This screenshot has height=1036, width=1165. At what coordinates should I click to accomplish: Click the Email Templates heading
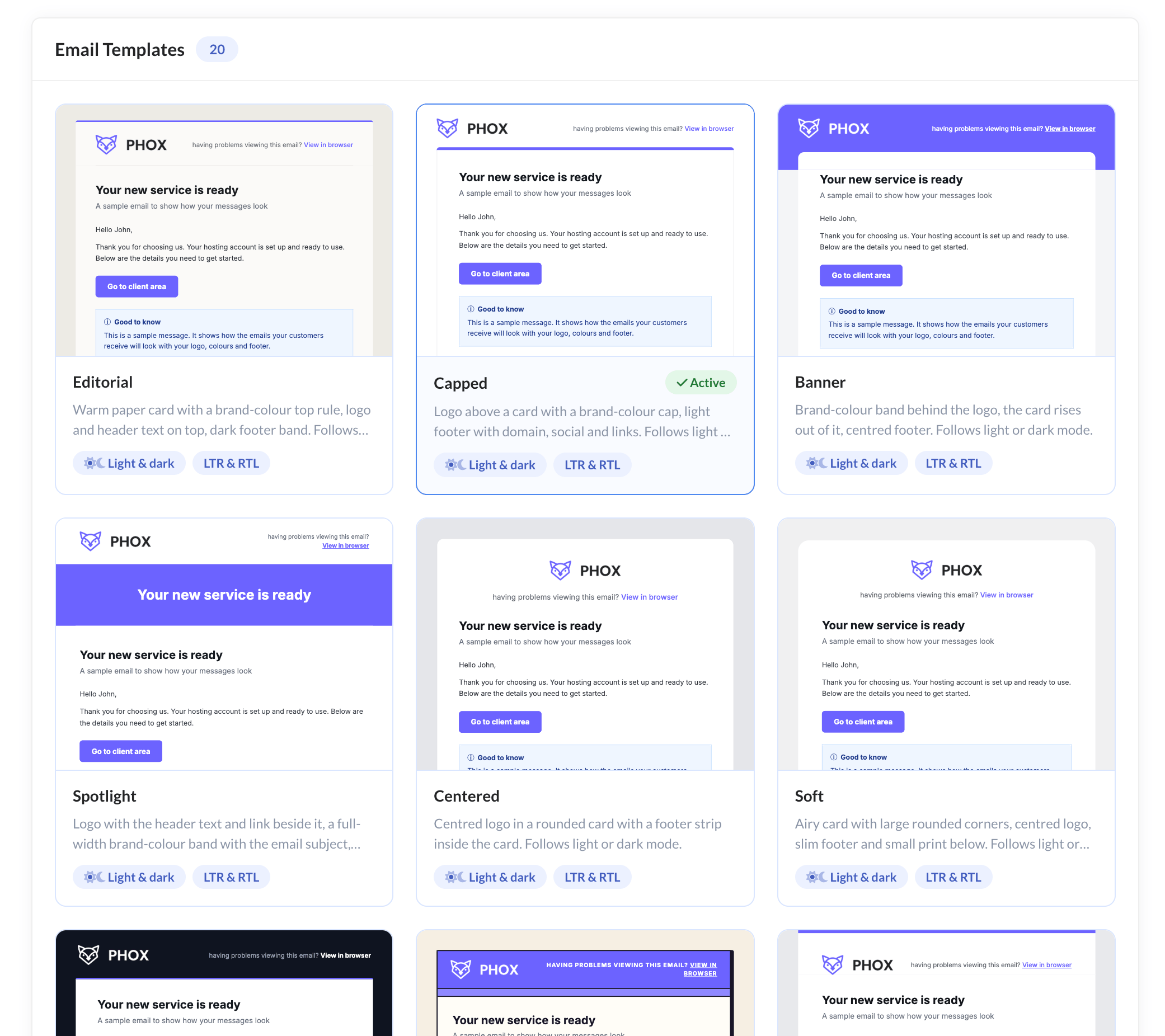120,50
